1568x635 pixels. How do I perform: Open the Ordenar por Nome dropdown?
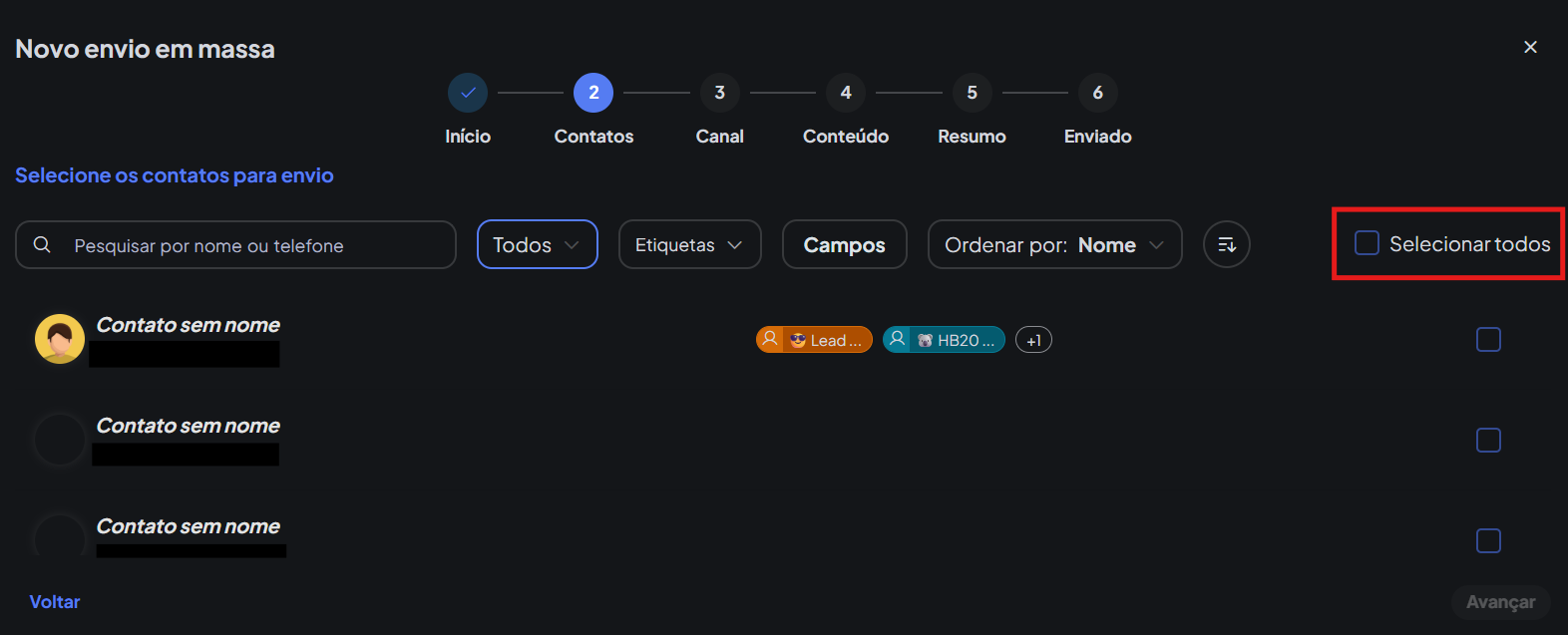coord(1054,244)
